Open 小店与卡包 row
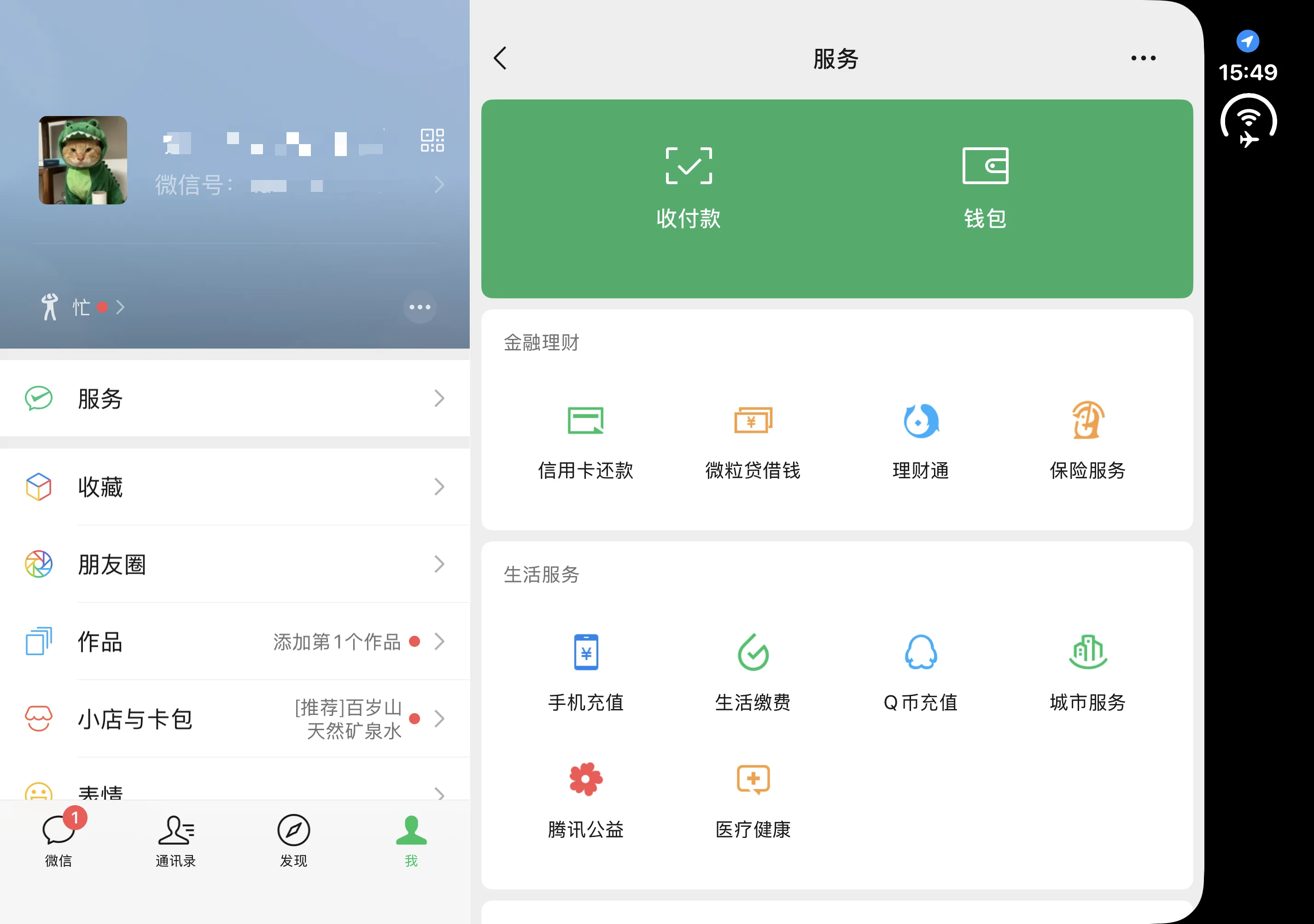This screenshot has width=1314, height=924. pyautogui.click(x=234, y=719)
